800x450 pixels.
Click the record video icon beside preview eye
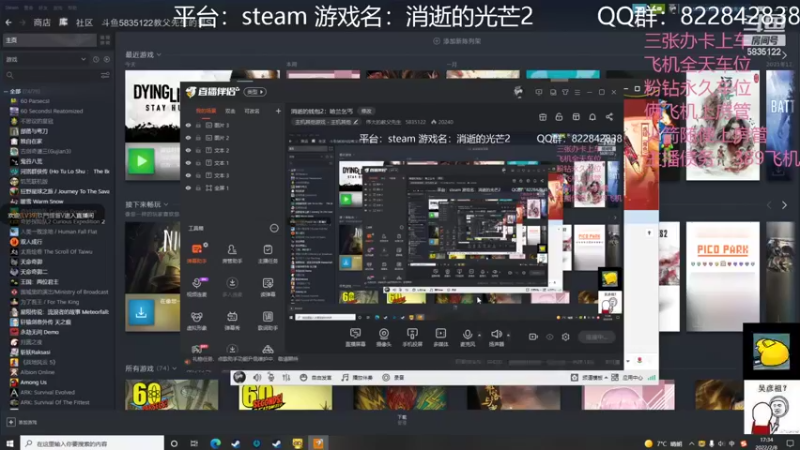click(533, 337)
